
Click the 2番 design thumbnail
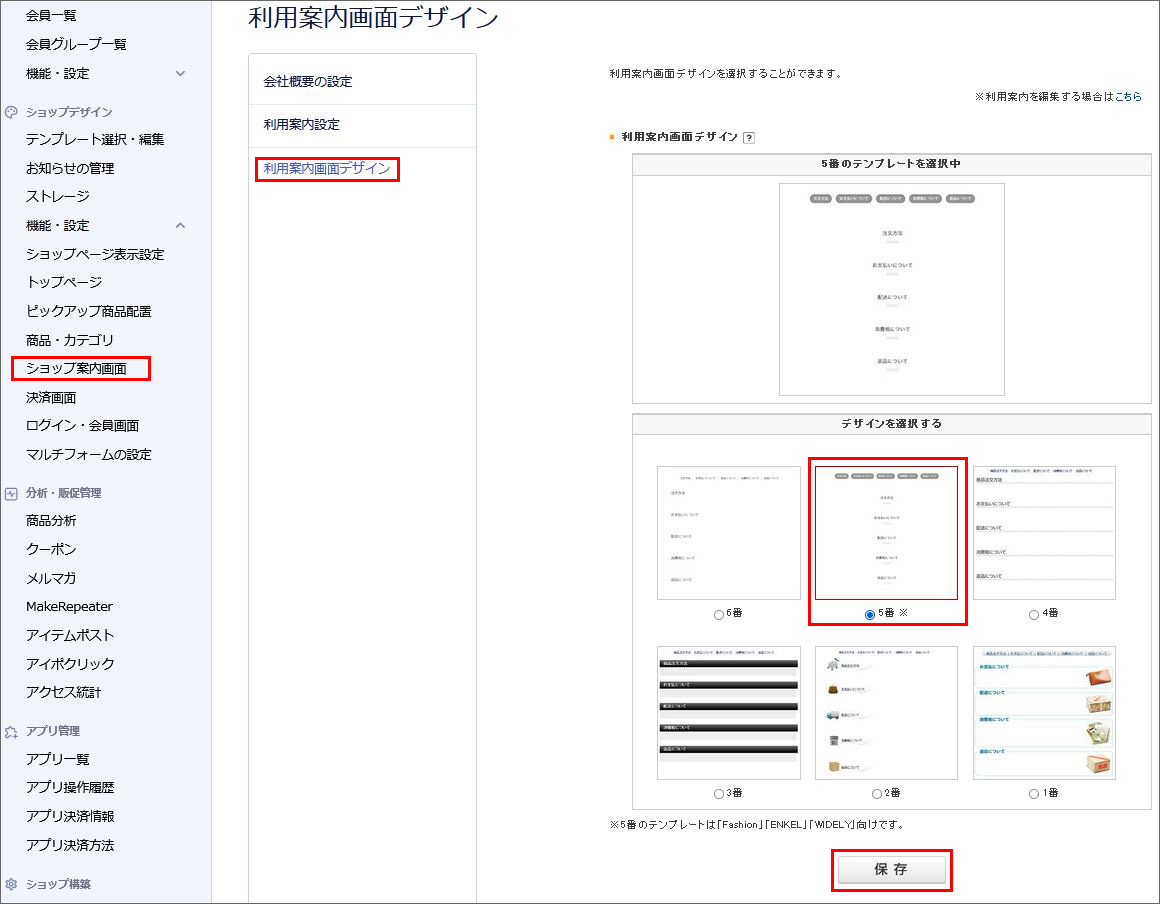click(x=886, y=713)
